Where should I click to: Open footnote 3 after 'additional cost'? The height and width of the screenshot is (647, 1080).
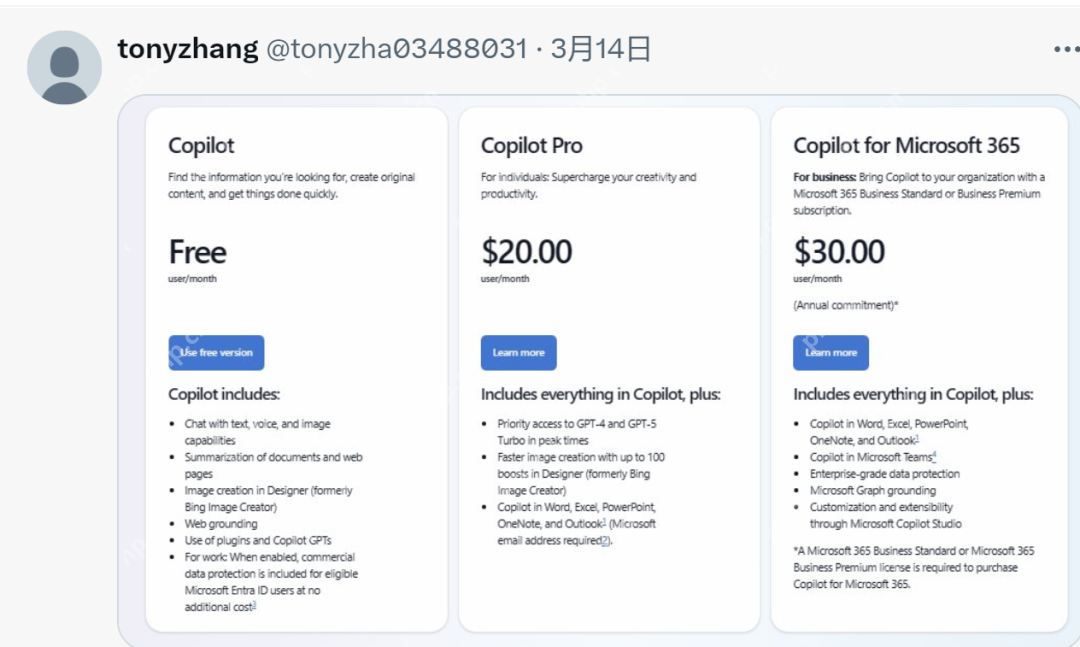coord(254,606)
